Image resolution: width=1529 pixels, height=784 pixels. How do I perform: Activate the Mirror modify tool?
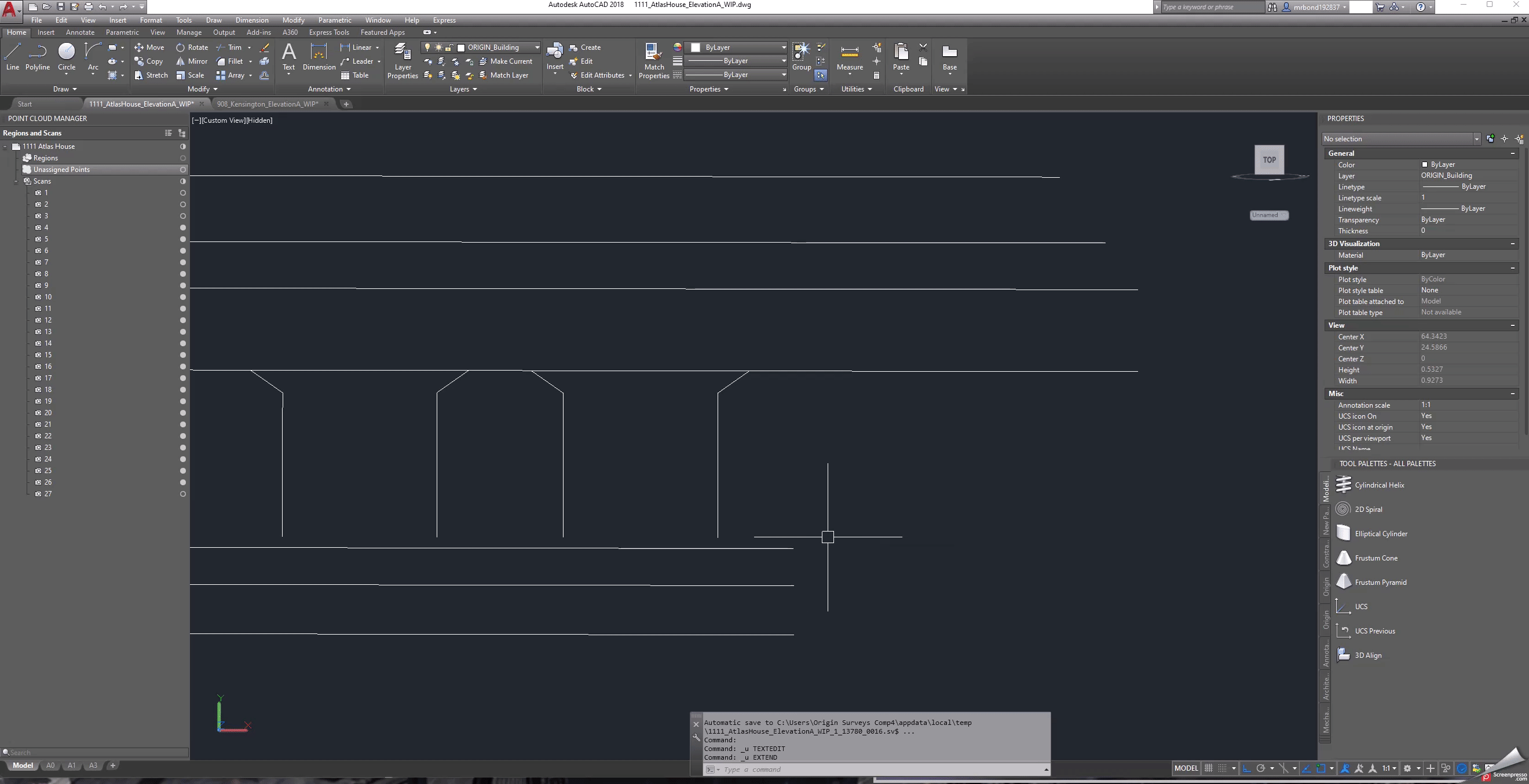pyautogui.click(x=191, y=61)
